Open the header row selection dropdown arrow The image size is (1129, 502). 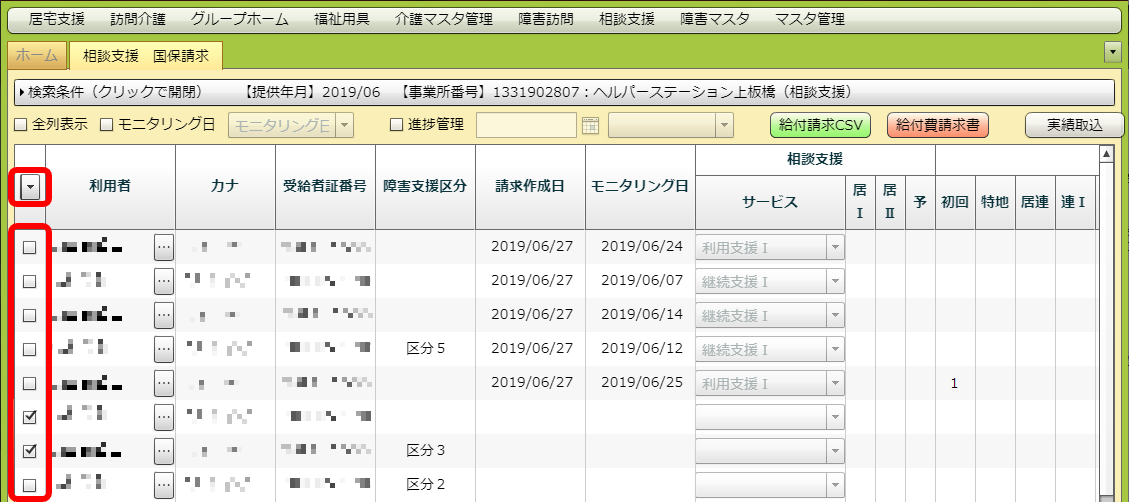[x=30, y=187]
